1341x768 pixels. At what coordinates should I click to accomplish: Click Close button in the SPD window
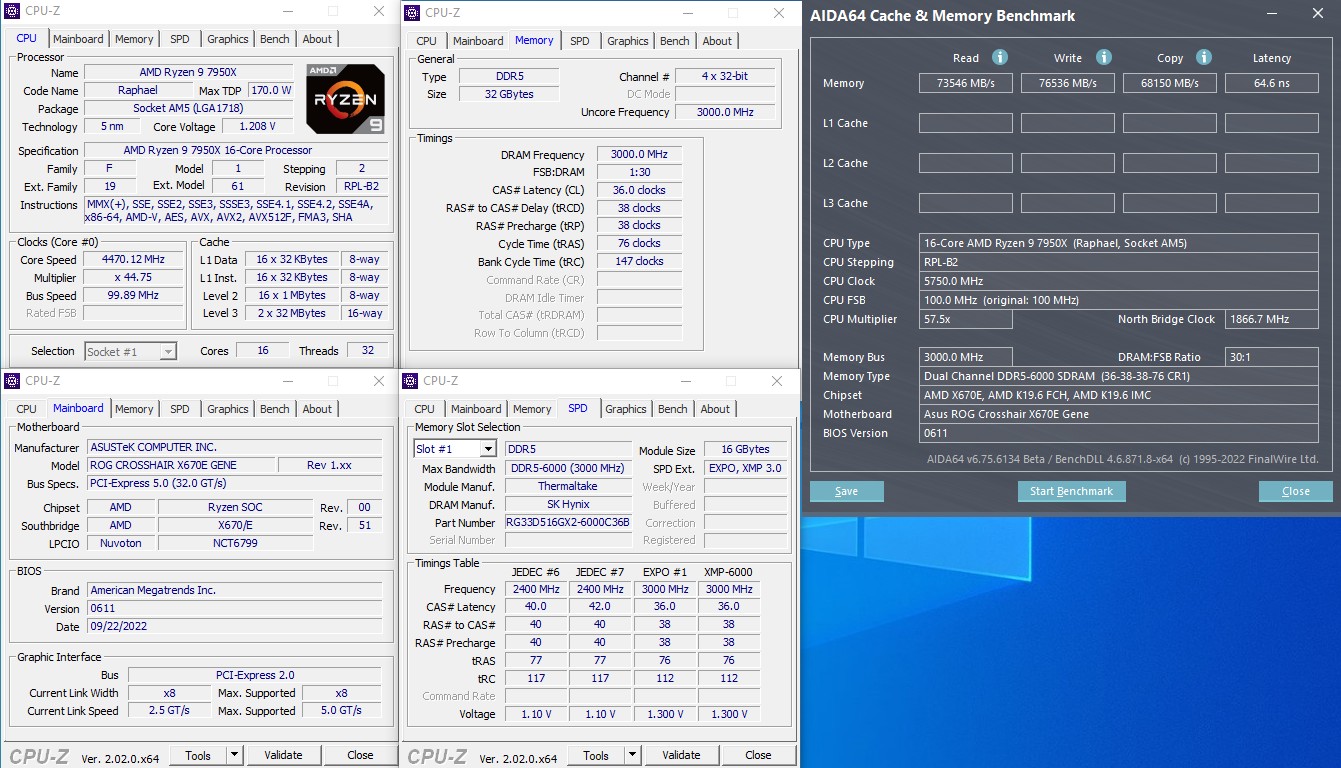pos(759,755)
